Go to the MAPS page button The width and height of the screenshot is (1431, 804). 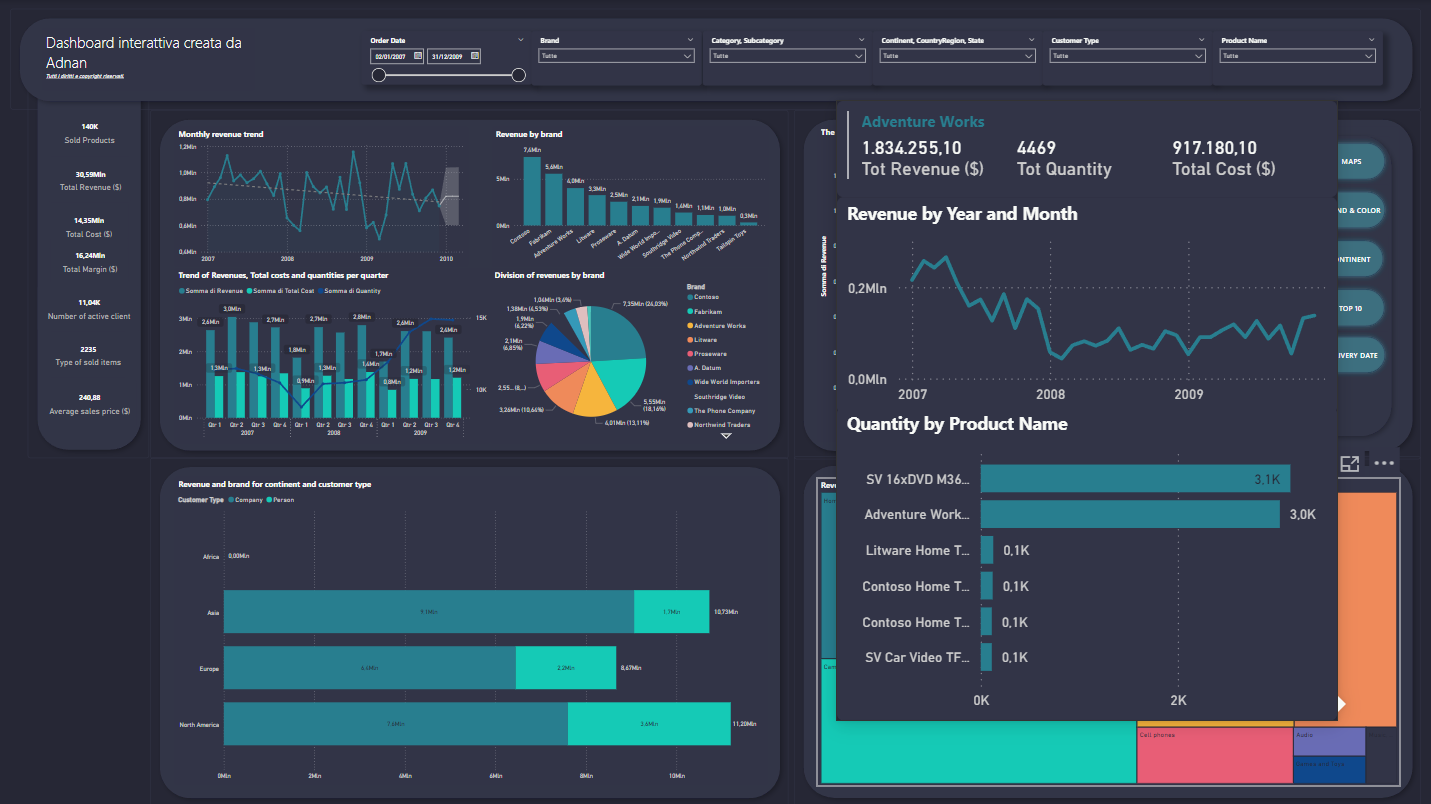1361,161
